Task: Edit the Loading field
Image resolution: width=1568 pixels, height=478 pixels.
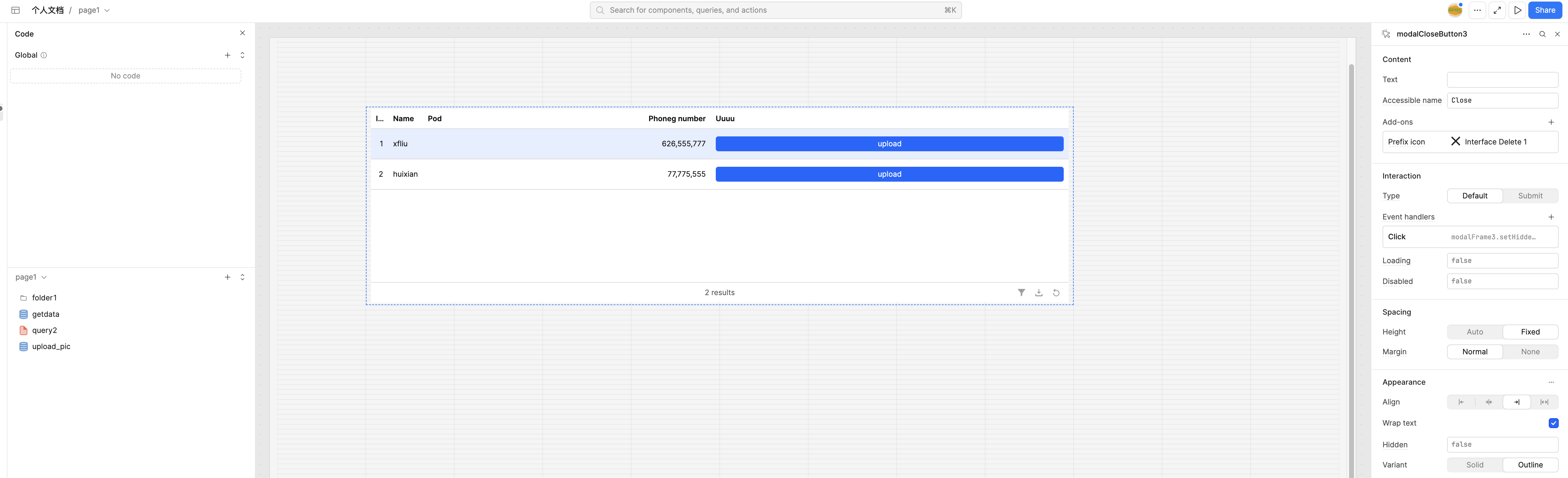Action: (1502, 261)
